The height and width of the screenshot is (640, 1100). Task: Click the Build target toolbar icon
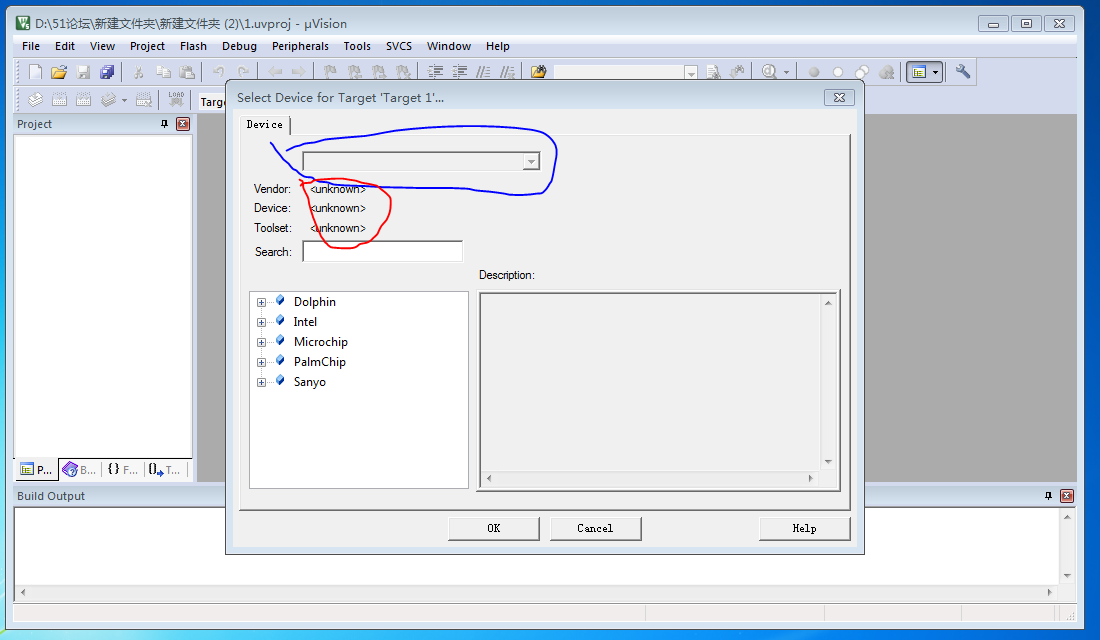60,100
